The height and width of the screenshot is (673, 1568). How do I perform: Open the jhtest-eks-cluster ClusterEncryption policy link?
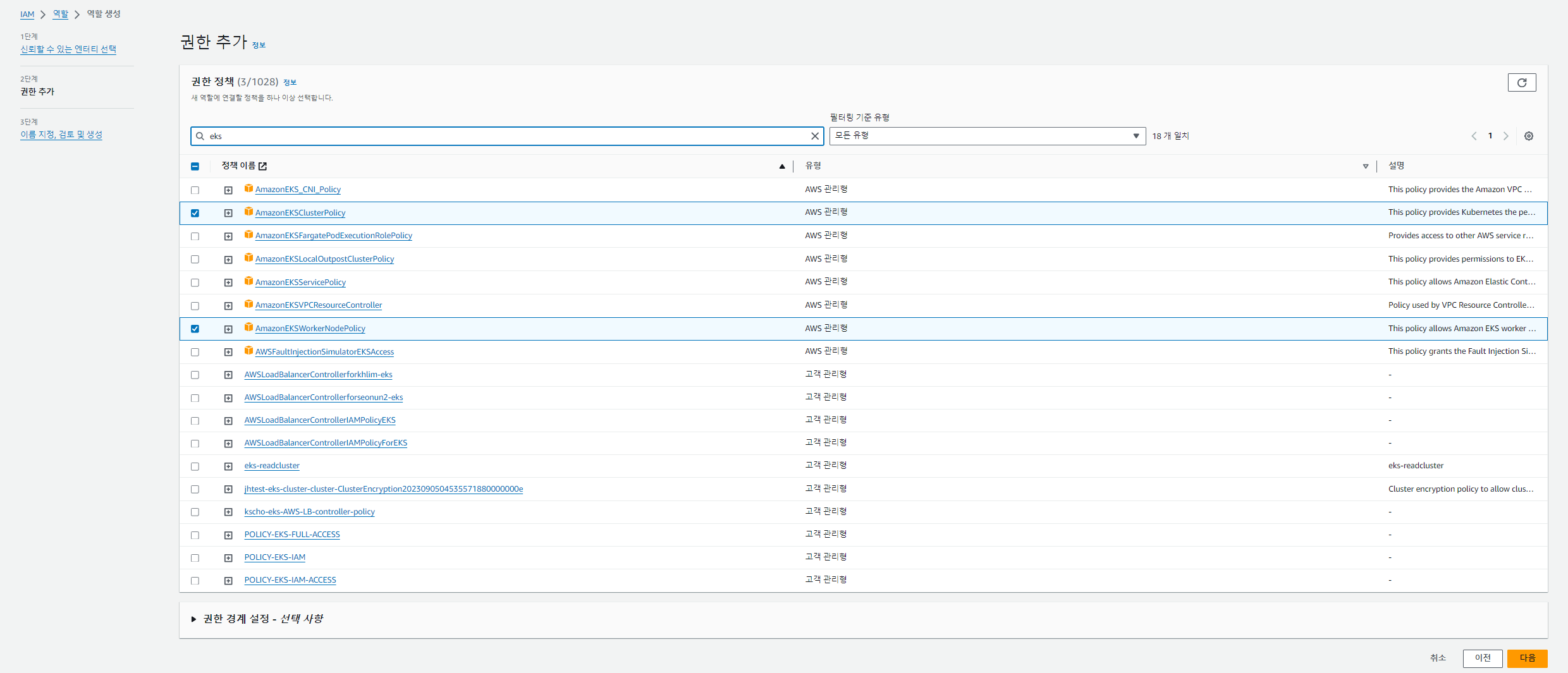click(384, 489)
